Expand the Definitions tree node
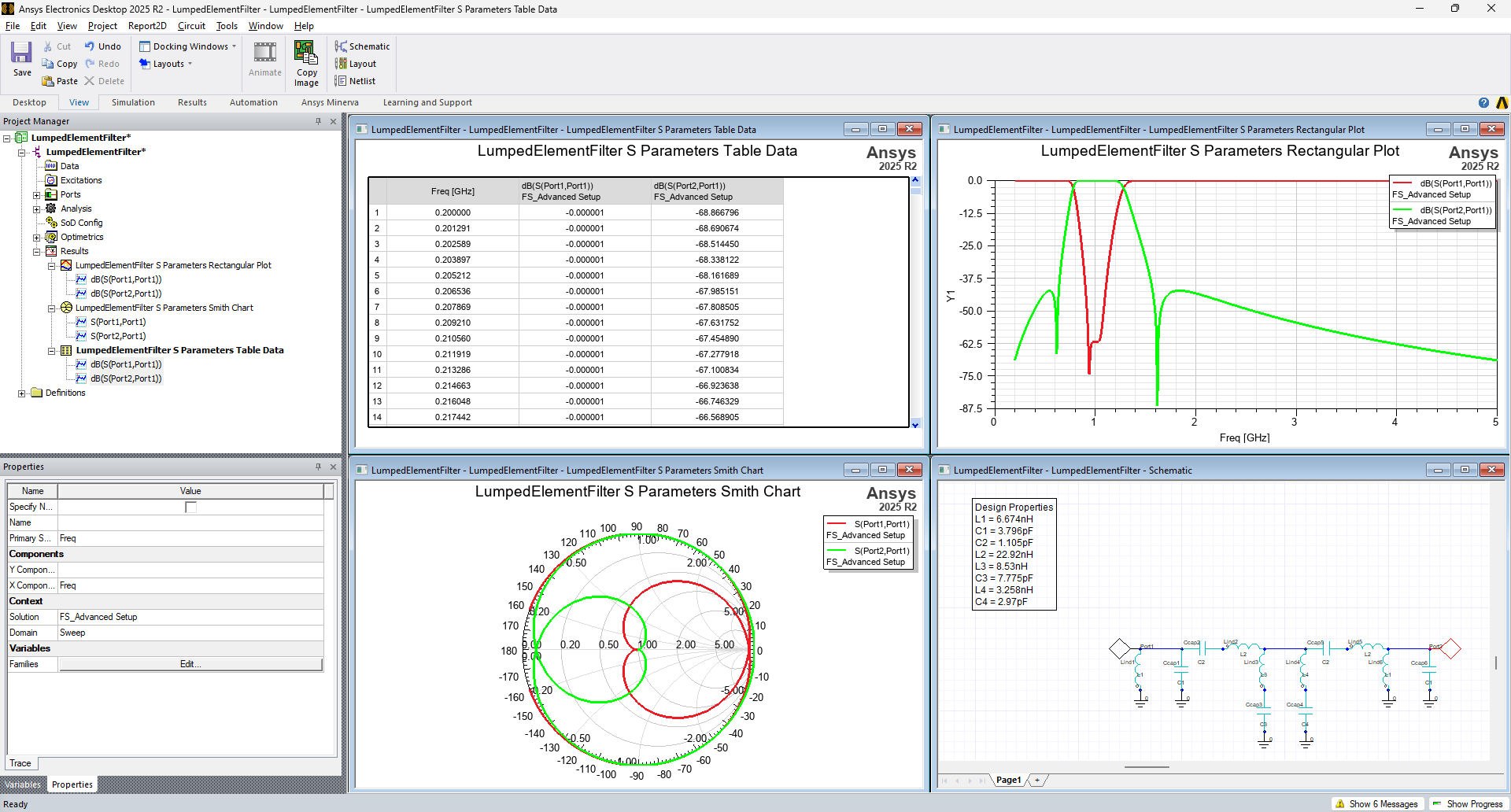Screen dimensions: 1511x812 (22, 393)
